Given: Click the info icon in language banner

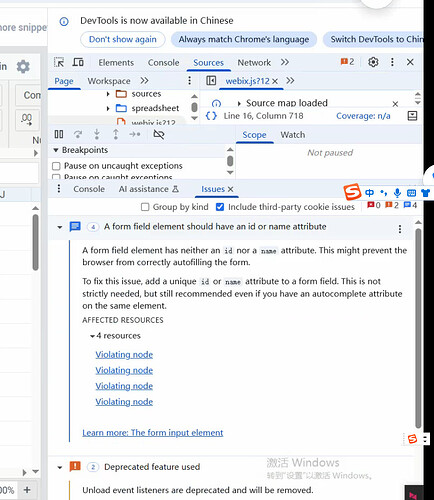Looking at the screenshot, I should [64, 22].
